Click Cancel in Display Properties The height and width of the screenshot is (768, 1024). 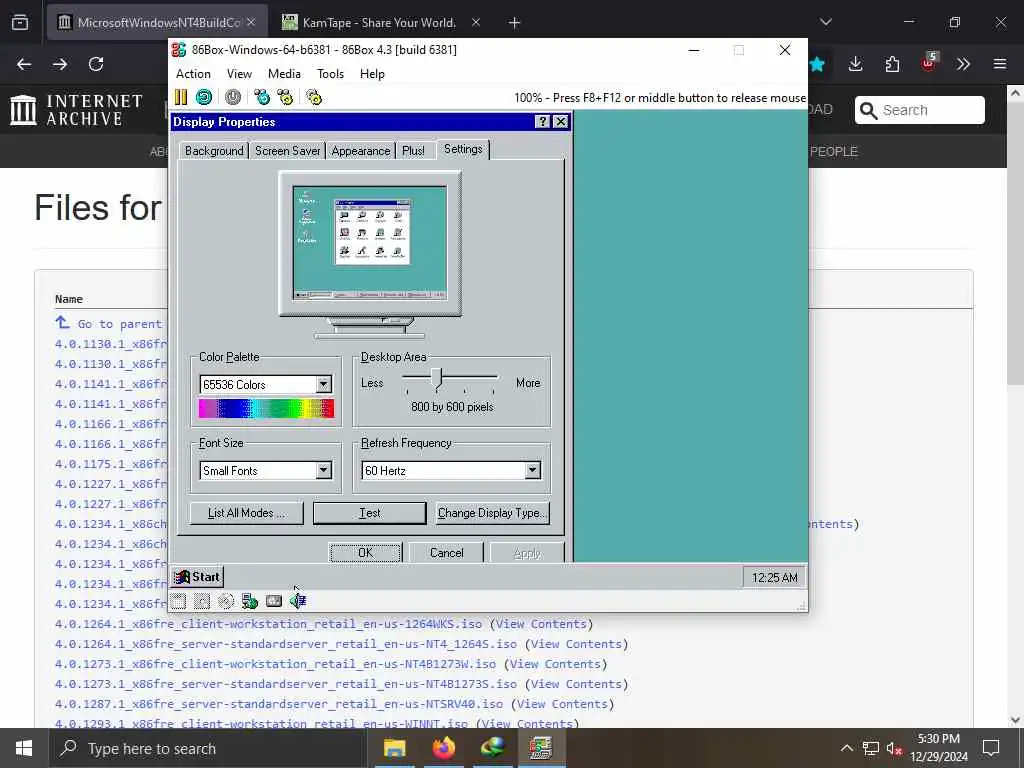pyautogui.click(x=447, y=552)
